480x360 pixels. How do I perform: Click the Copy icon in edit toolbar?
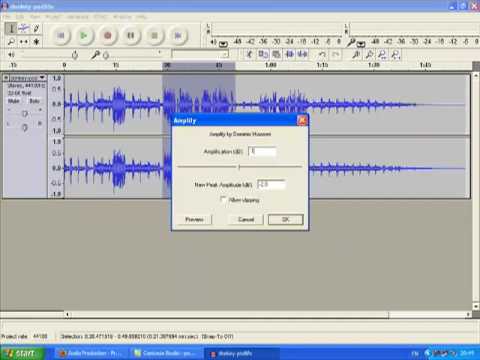[x=263, y=54]
